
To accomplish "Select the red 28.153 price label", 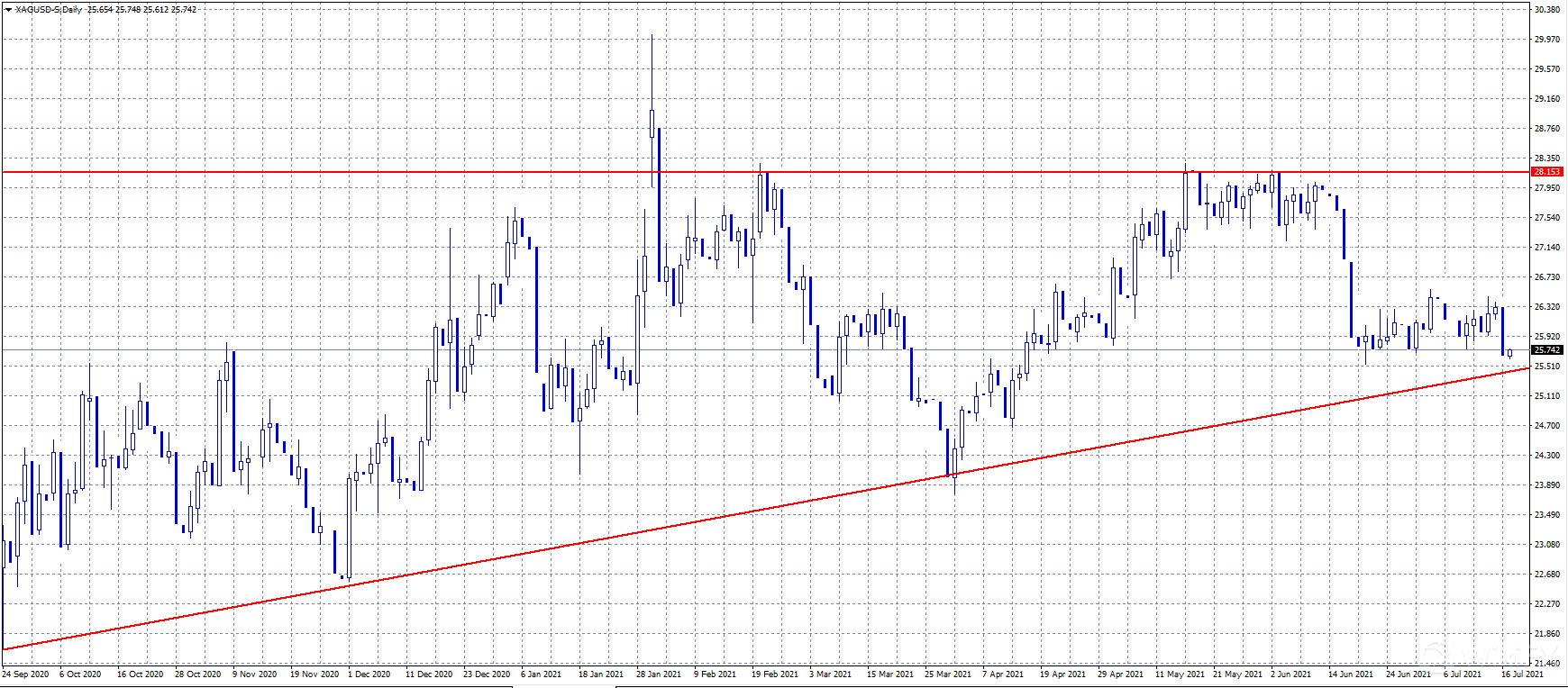I will [x=1546, y=171].
